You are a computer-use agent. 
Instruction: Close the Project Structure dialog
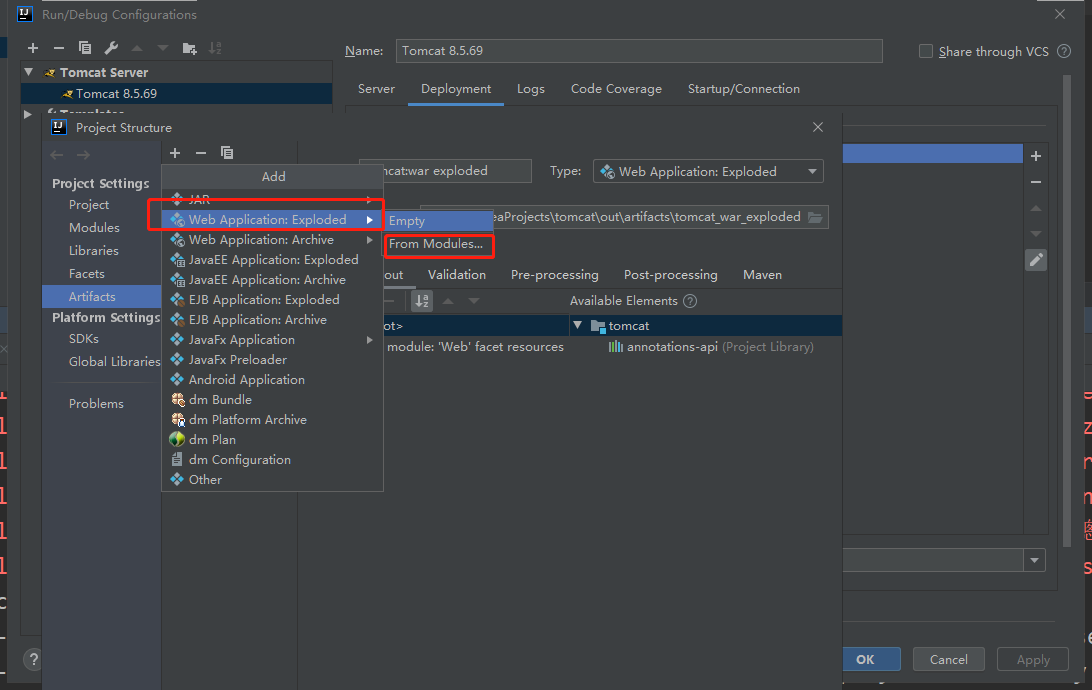pos(818,127)
